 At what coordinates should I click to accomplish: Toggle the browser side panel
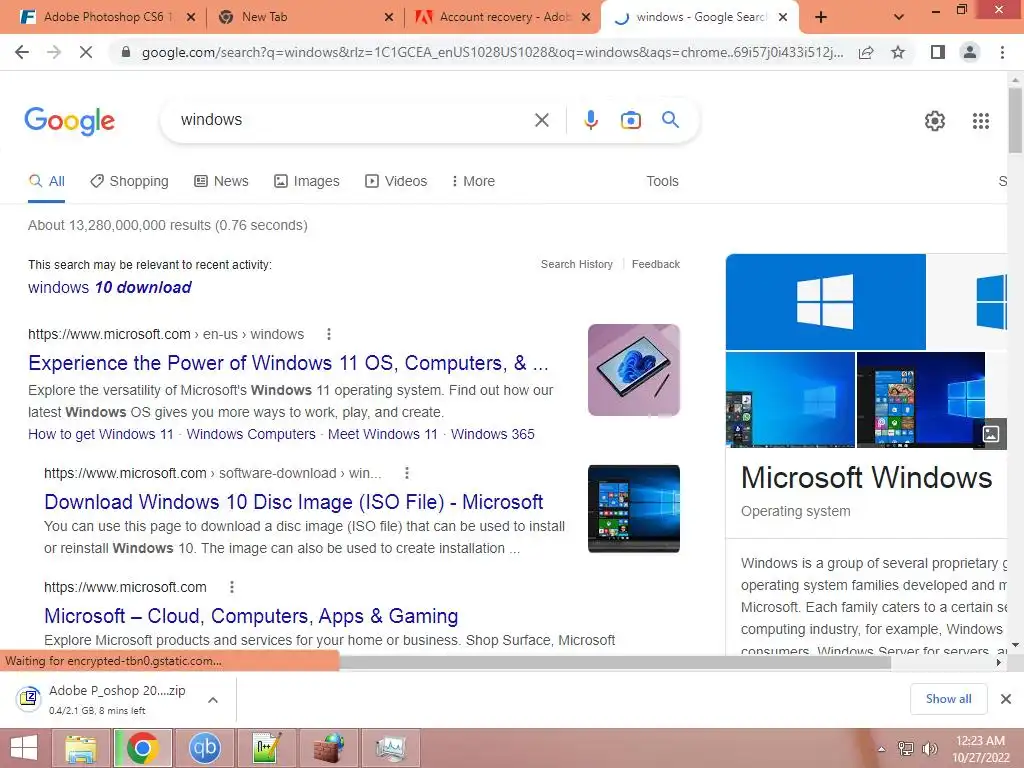938,52
